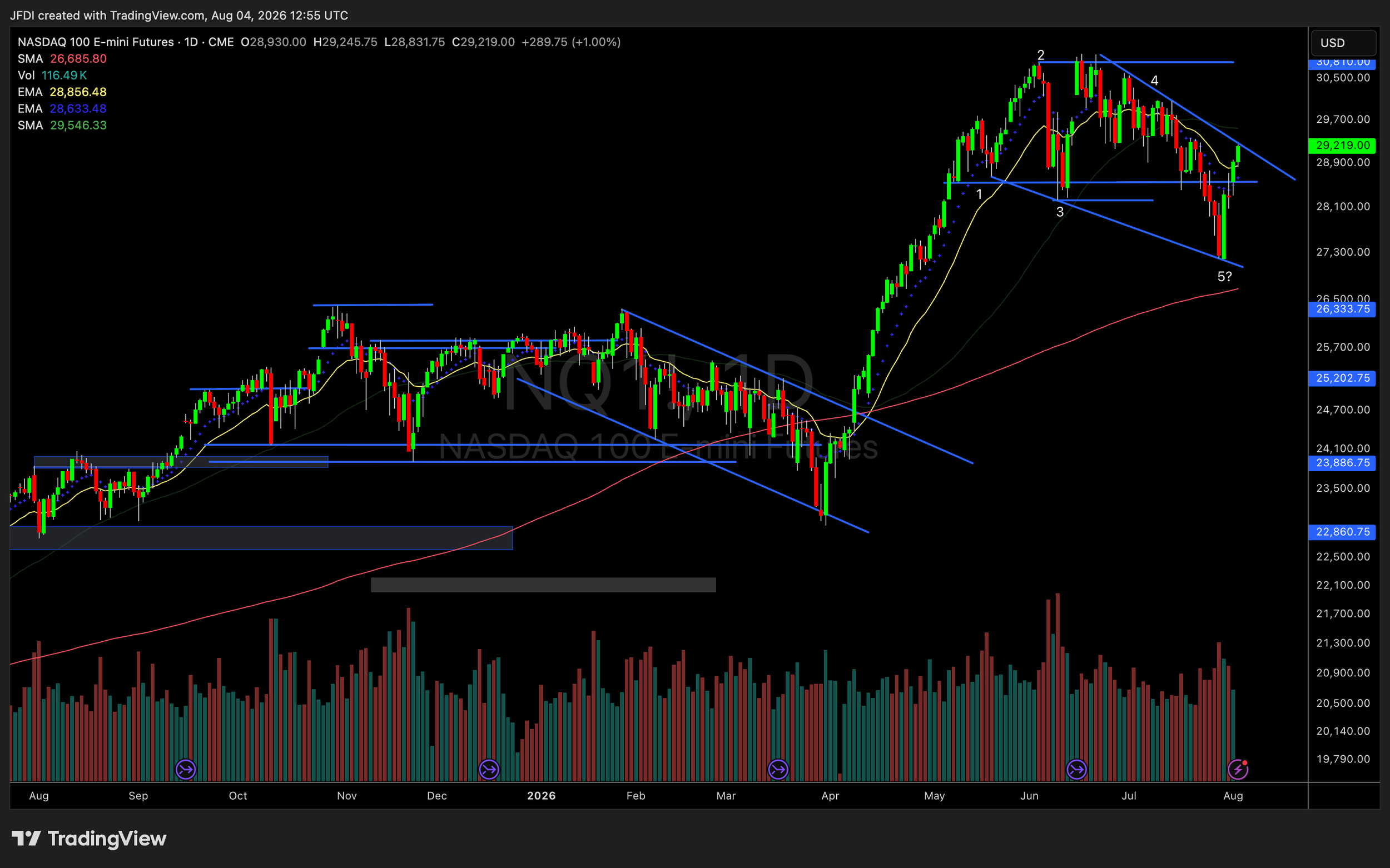Click the 25,700.00 price axis label
Image resolution: width=1390 pixels, height=868 pixels.
click(1343, 347)
